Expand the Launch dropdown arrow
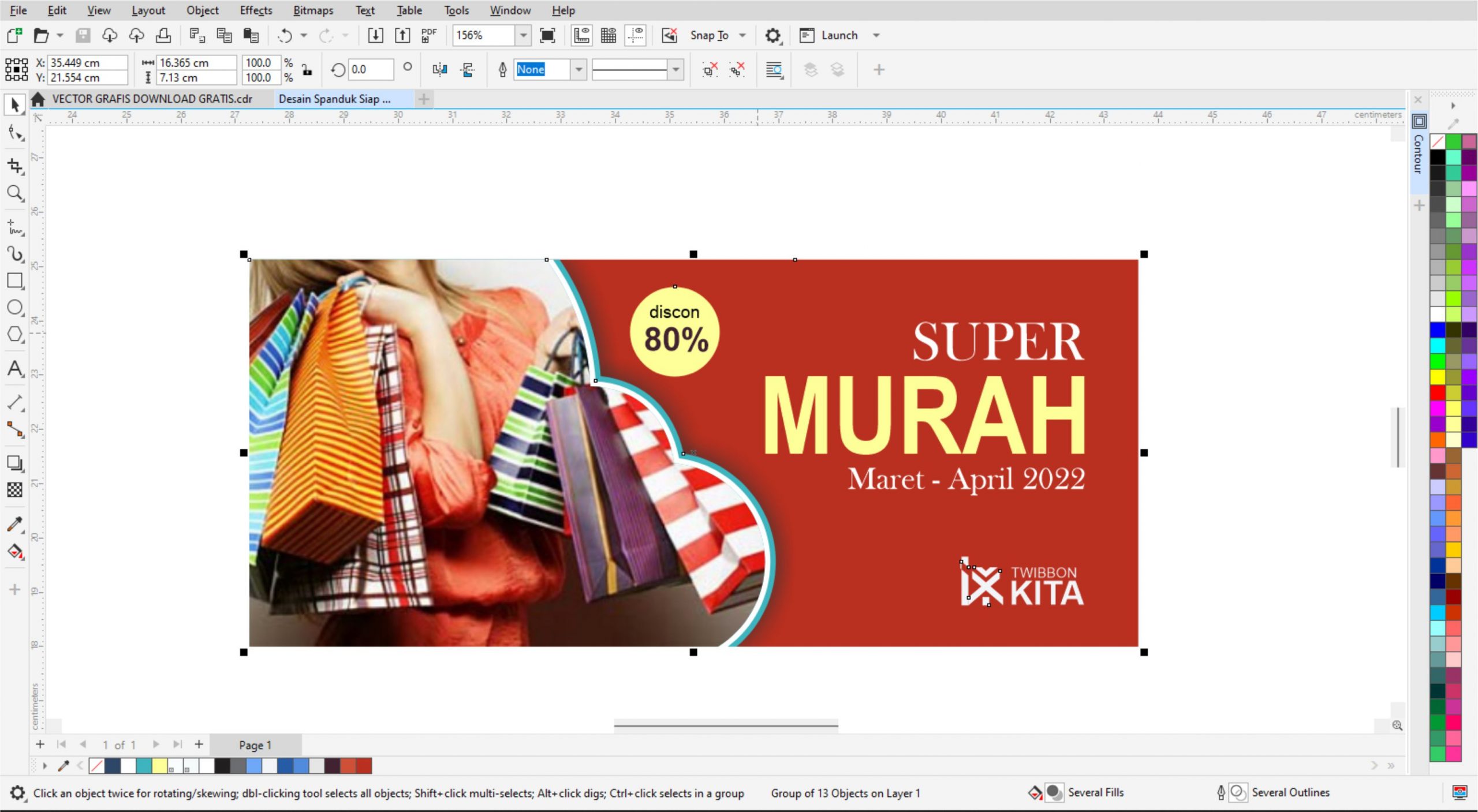 tap(876, 35)
